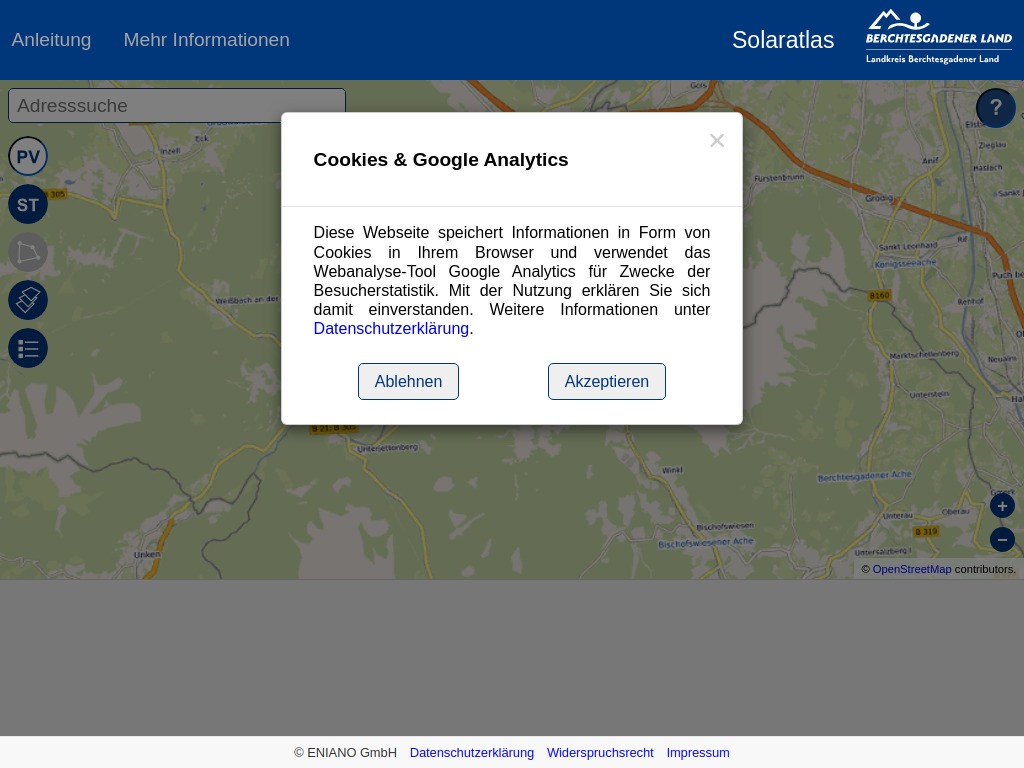This screenshot has height=768, width=1024.
Task: Click the Adresssuche search field
Action: 176,105
